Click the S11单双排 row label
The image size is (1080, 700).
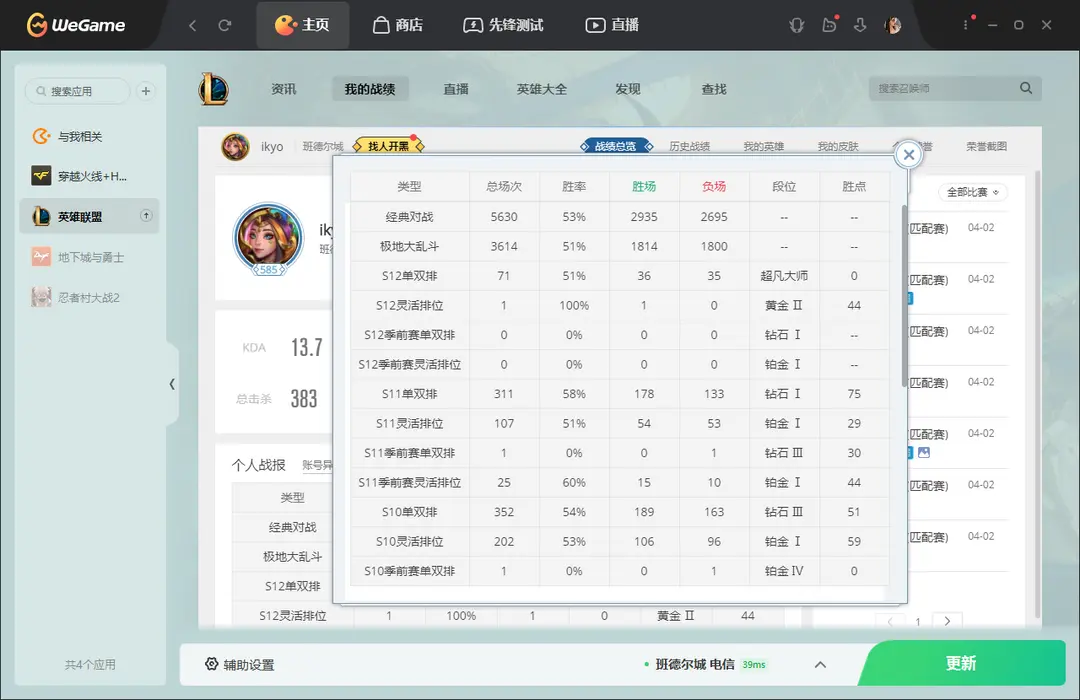pos(410,394)
